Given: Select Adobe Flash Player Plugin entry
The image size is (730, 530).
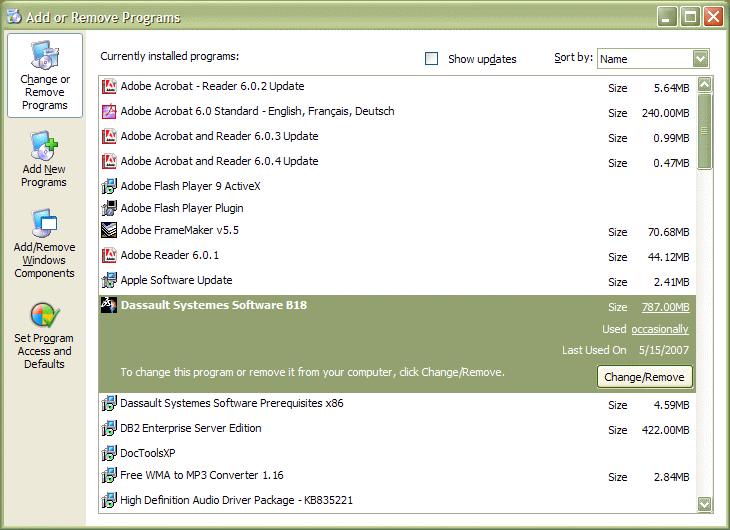Looking at the screenshot, I should tap(397, 208).
